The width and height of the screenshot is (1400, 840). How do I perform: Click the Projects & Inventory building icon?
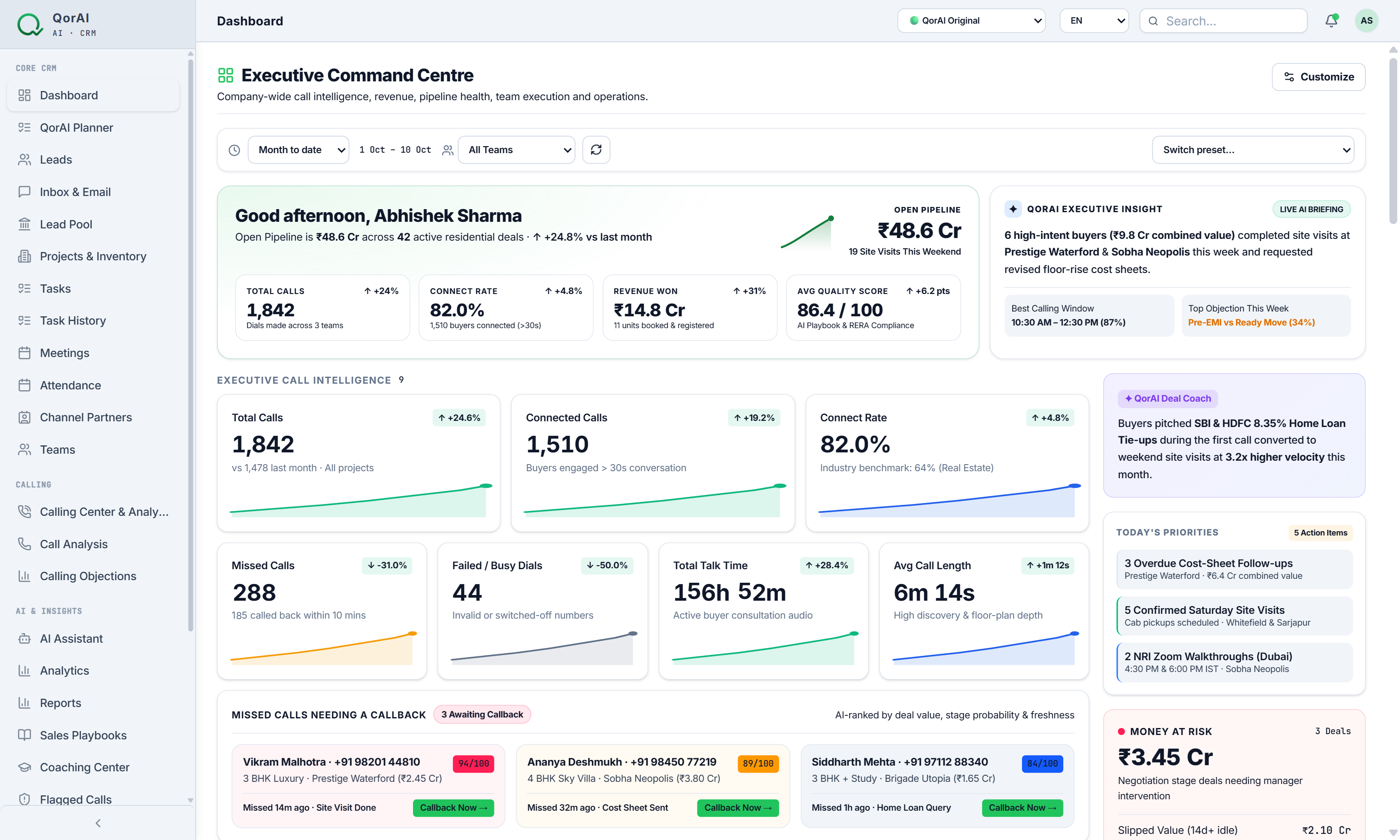click(24, 256)
